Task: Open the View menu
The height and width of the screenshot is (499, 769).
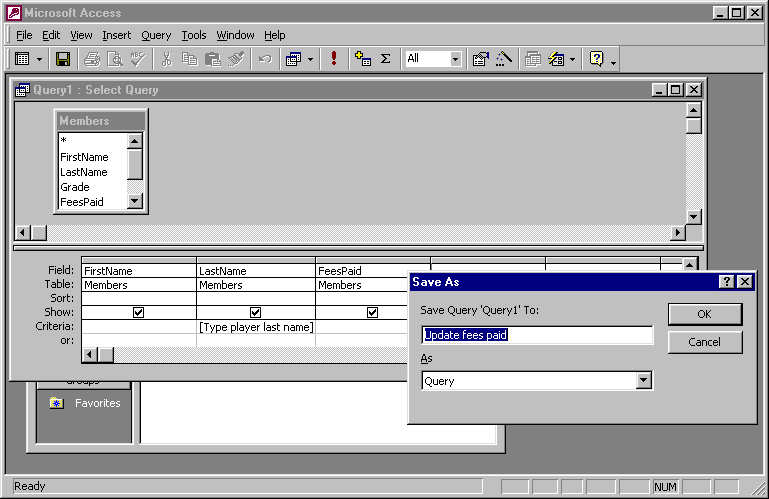Action: click(x=81, y=35)
